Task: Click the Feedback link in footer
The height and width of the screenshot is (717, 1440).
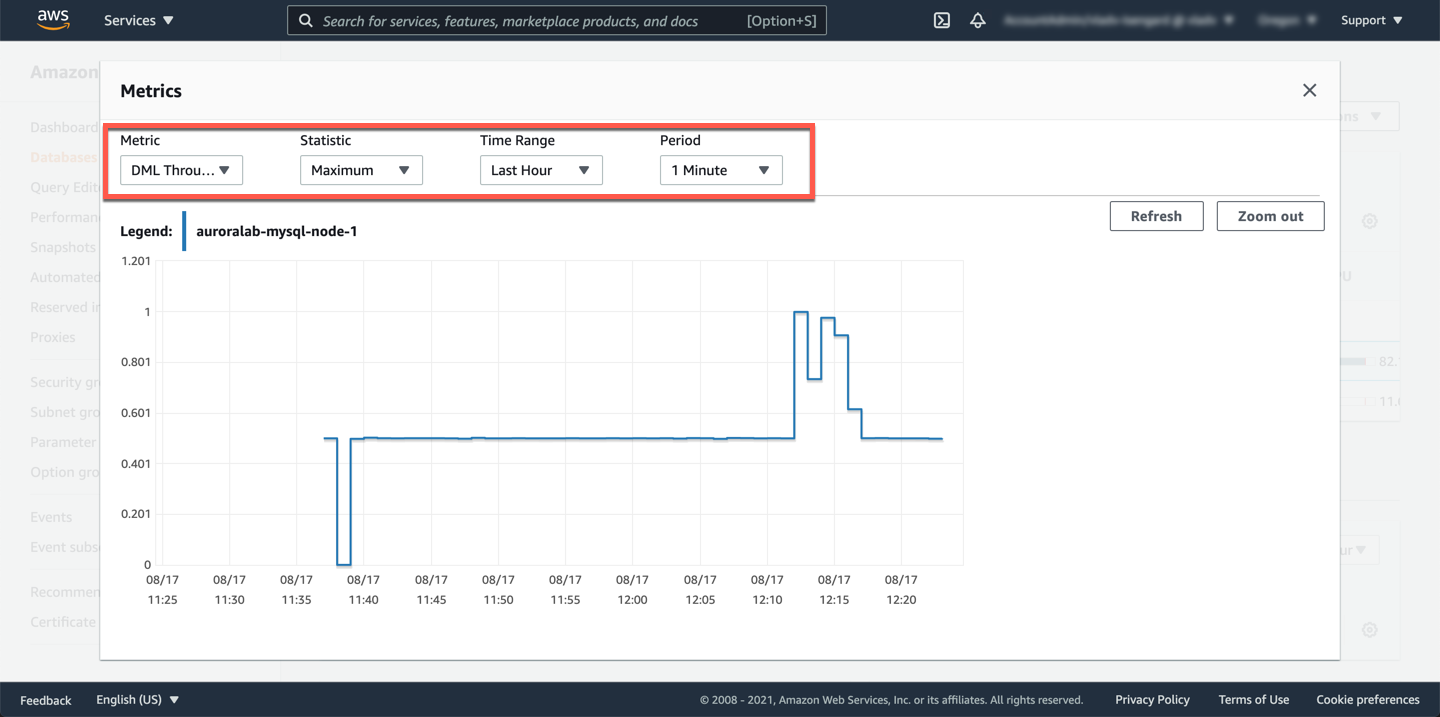Action: tap(46, 700)
